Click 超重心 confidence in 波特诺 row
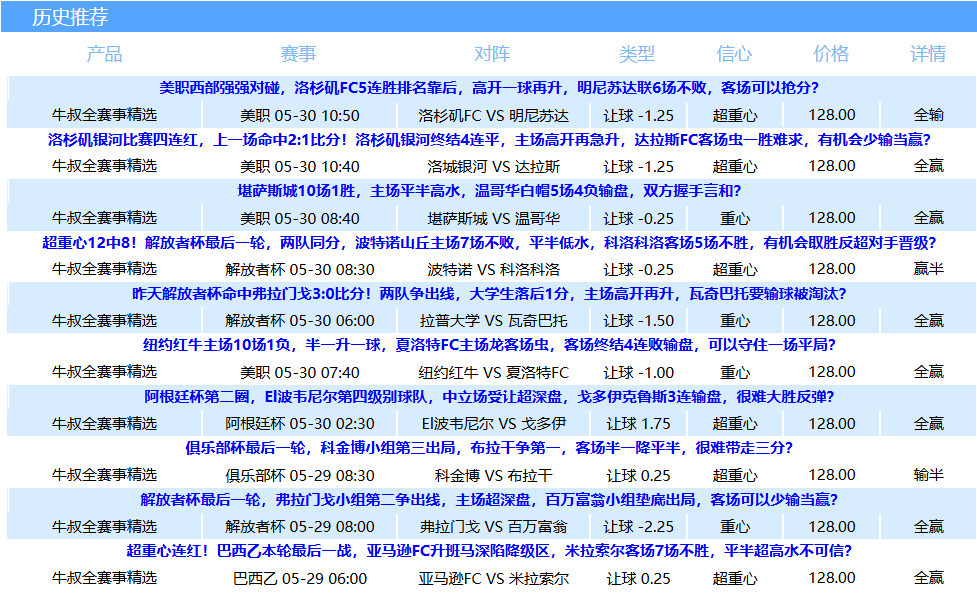 point(735,269)
